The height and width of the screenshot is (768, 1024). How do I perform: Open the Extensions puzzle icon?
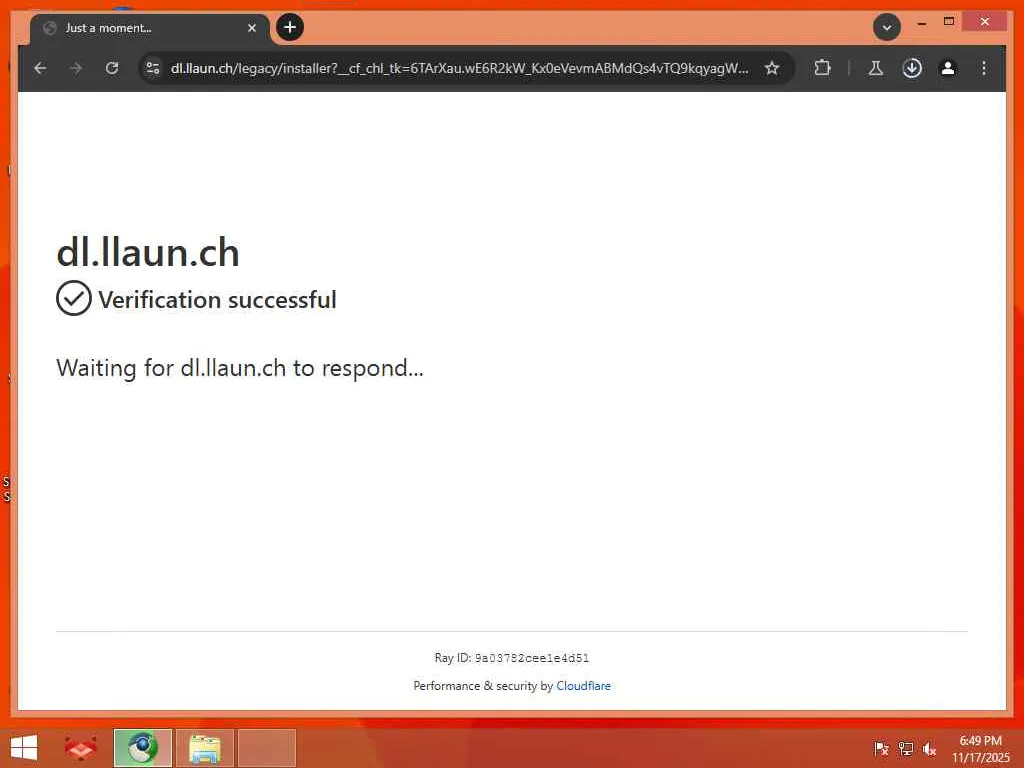(x=822, y=68)
